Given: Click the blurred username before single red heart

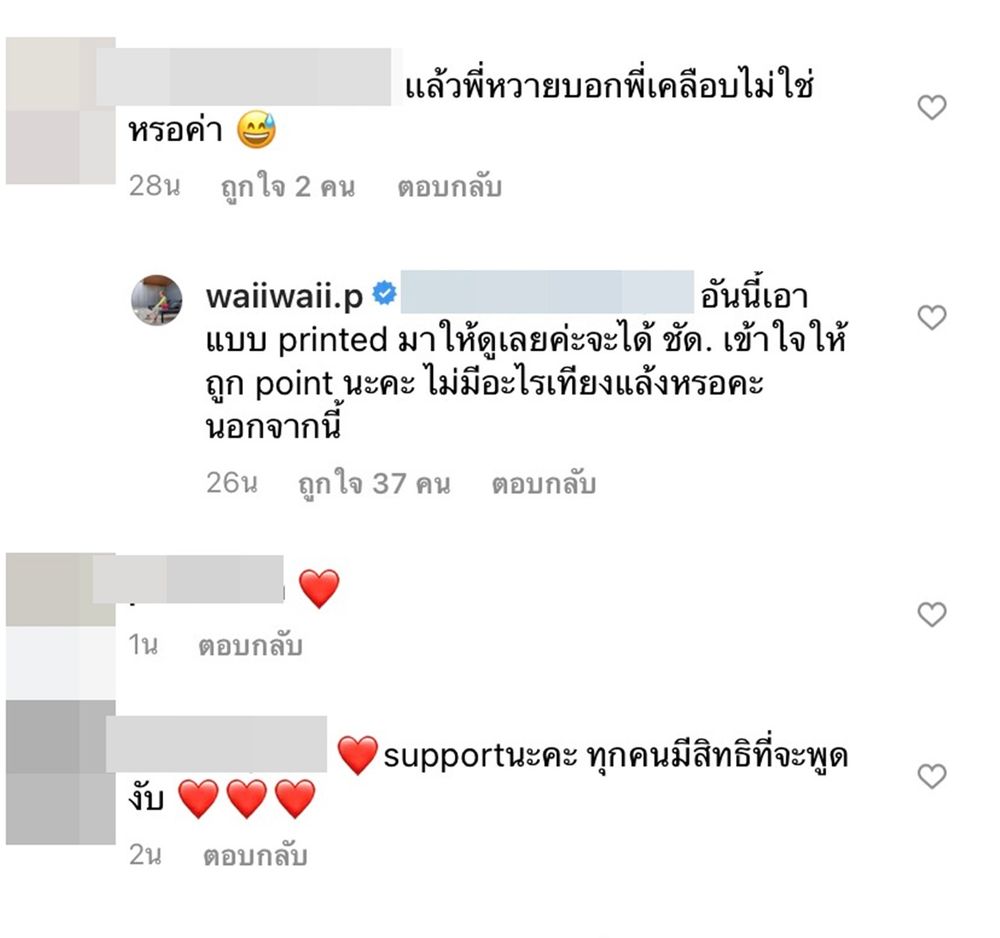Looking at the screenshot, I should [x=188, y=579].
